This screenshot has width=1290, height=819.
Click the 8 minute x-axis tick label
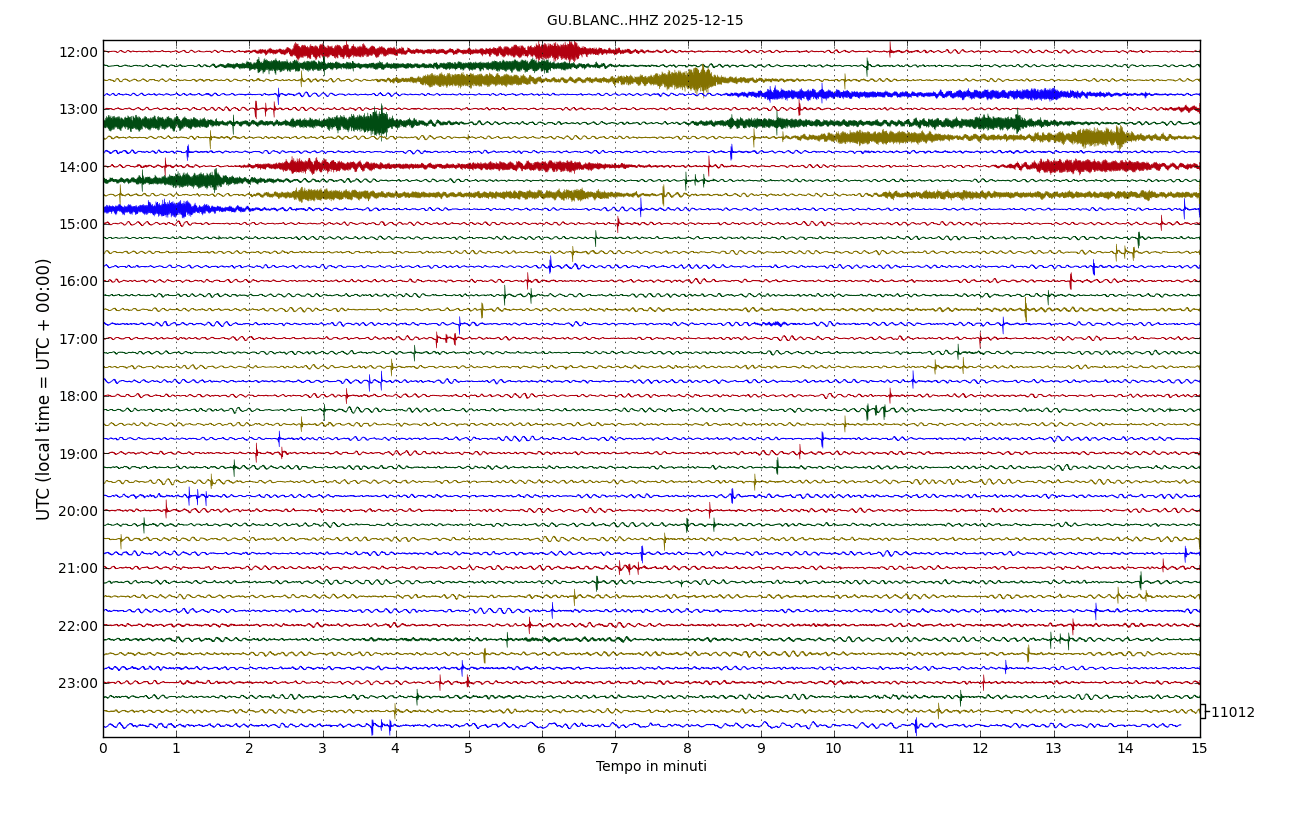[688, 749]
